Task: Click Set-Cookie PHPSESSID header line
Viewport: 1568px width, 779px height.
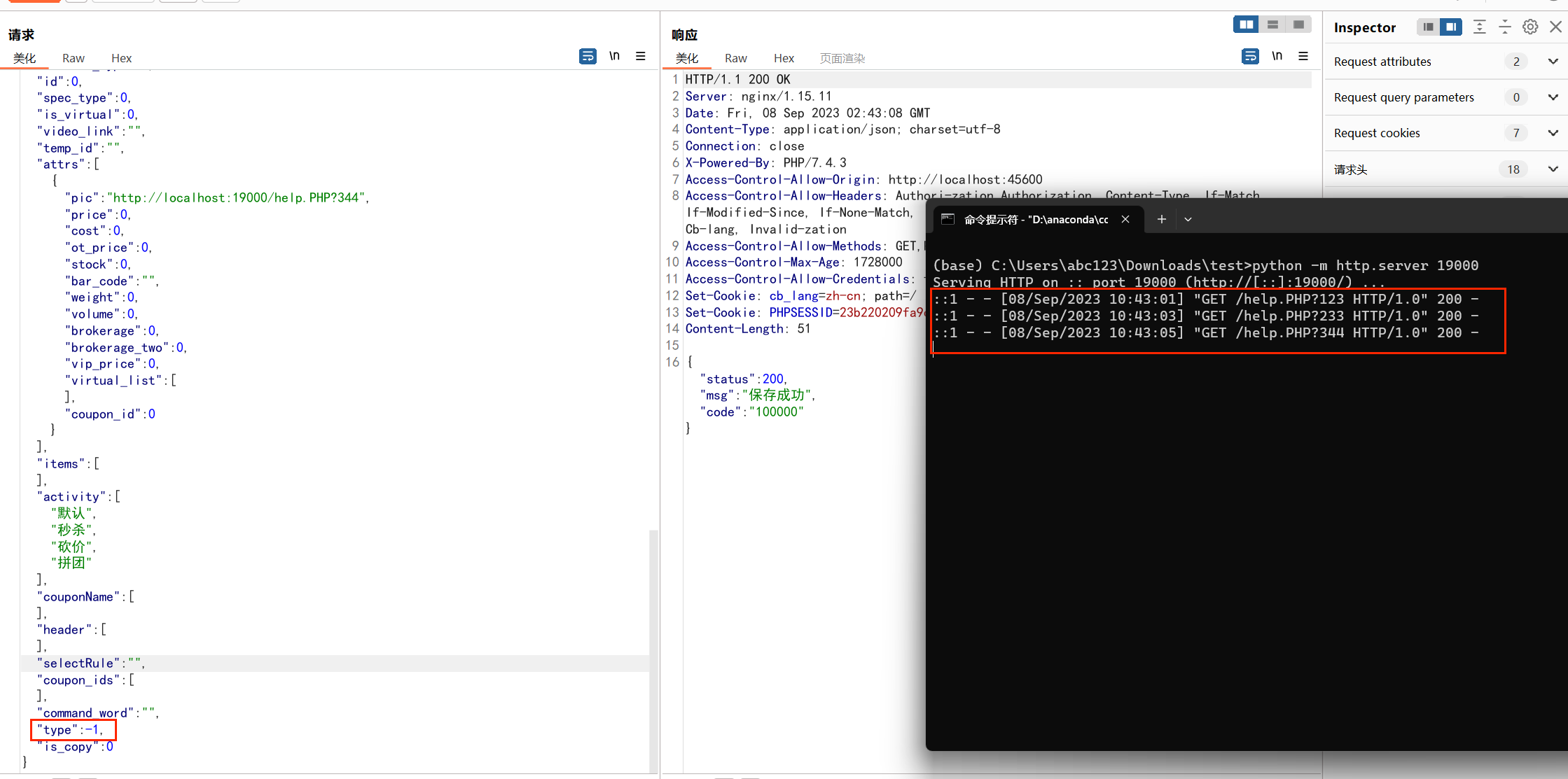Action: click(x=805, y=313)
